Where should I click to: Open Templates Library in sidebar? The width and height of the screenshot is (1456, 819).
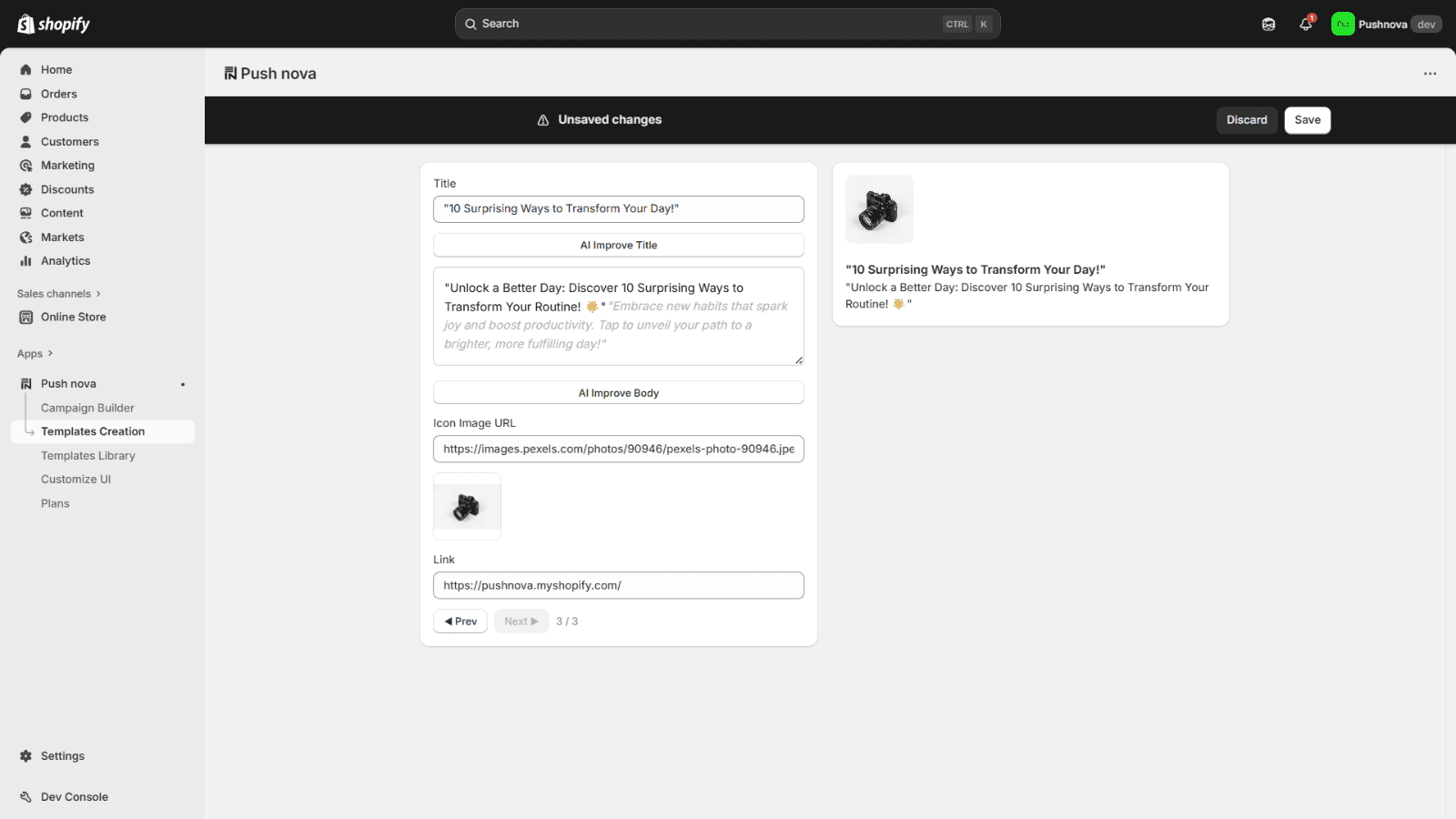[x=87, y=456]
